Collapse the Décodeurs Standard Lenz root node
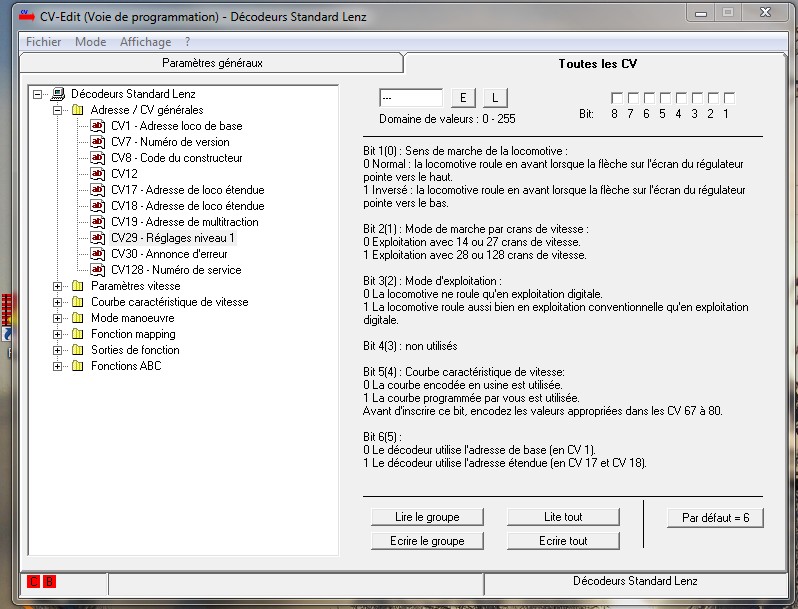 coord(38,94)
